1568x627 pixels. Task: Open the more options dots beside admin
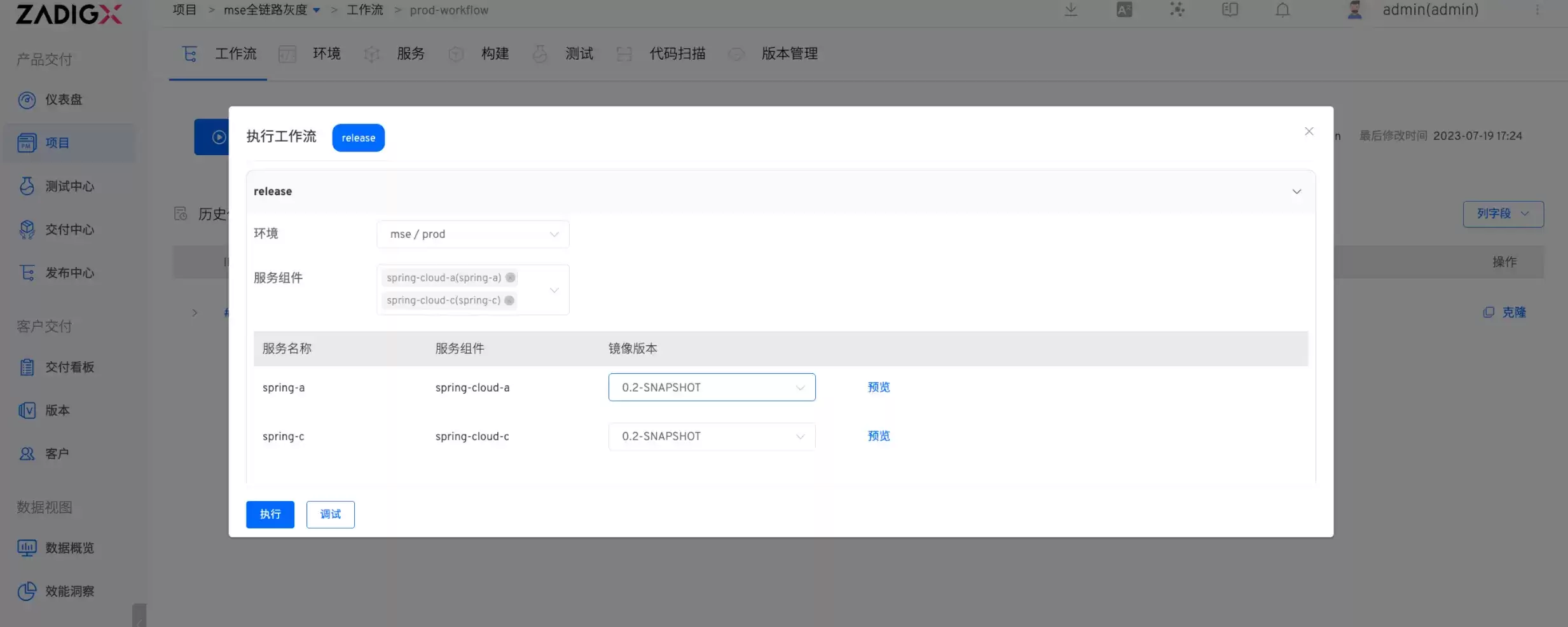coord(1537,10)
